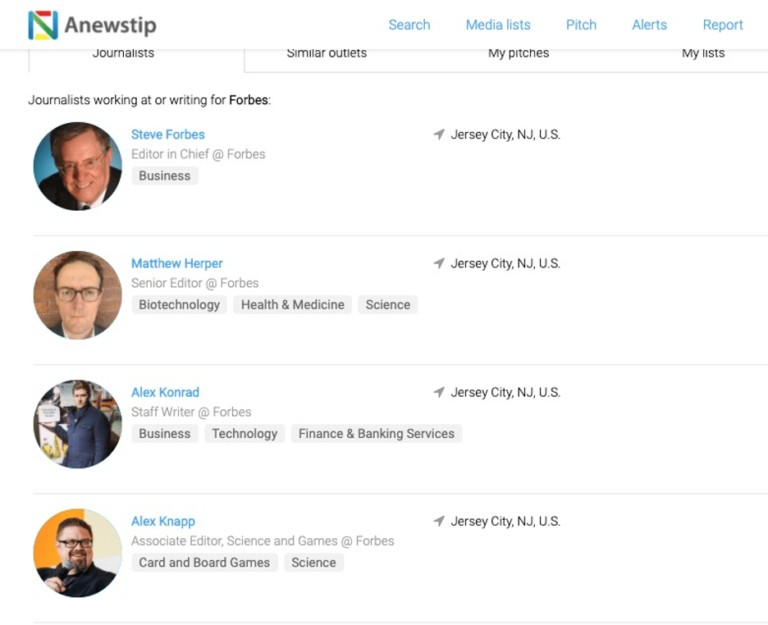
Task: Open Matthew Herper profile photo
Action: tap(77, 295)
